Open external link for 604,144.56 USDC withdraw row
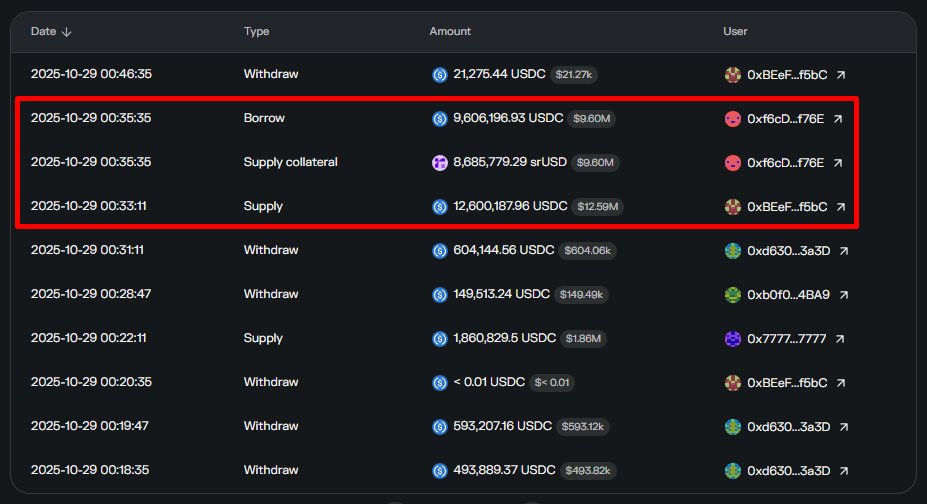Image resolution: width=927 pixels, height=504 pixels. pos(844,251)
